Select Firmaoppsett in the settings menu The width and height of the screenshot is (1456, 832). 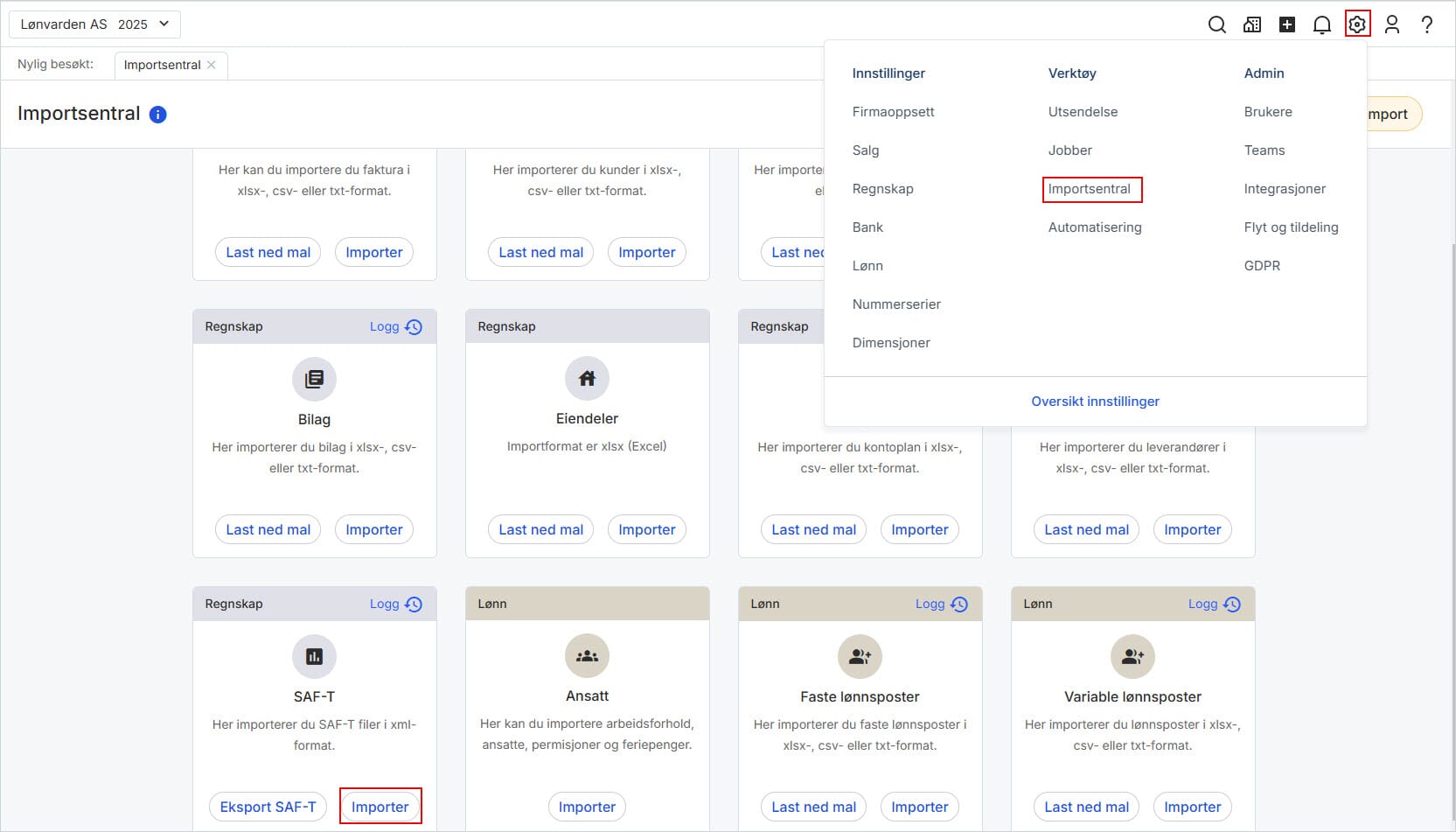893,112
